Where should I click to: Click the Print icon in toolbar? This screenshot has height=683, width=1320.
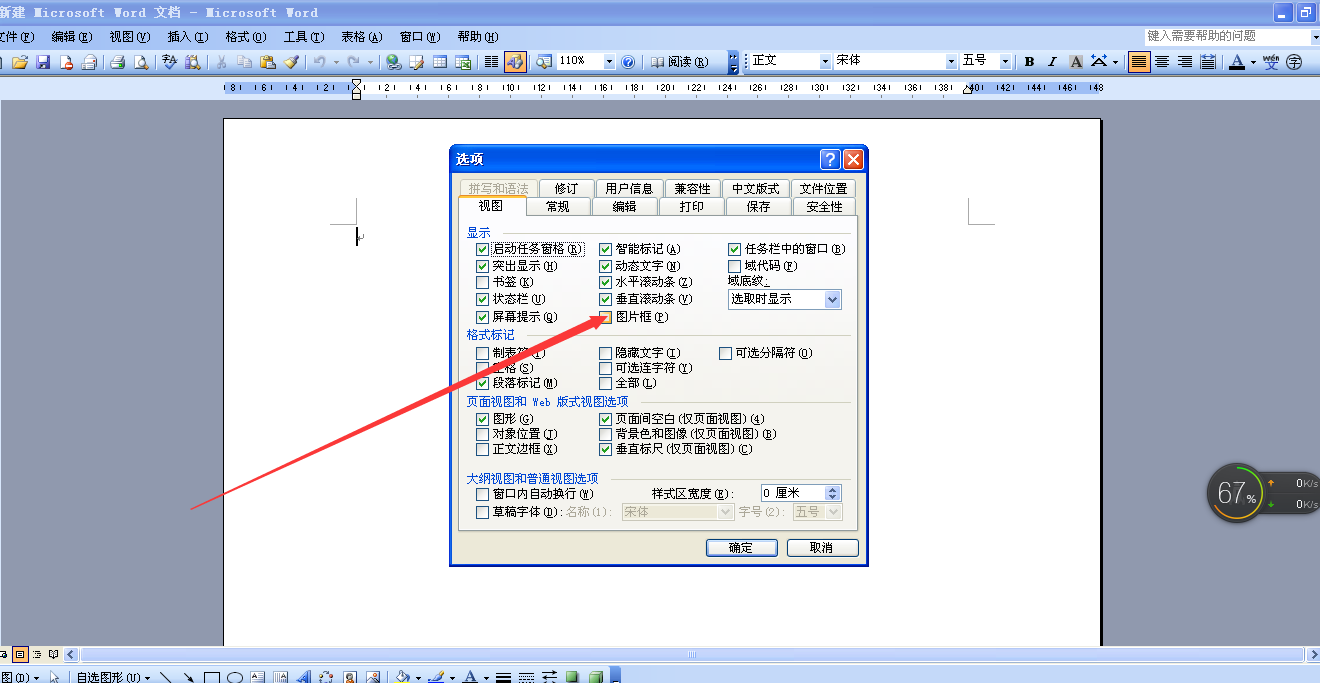pyautogui.click(x=117, y=62)
